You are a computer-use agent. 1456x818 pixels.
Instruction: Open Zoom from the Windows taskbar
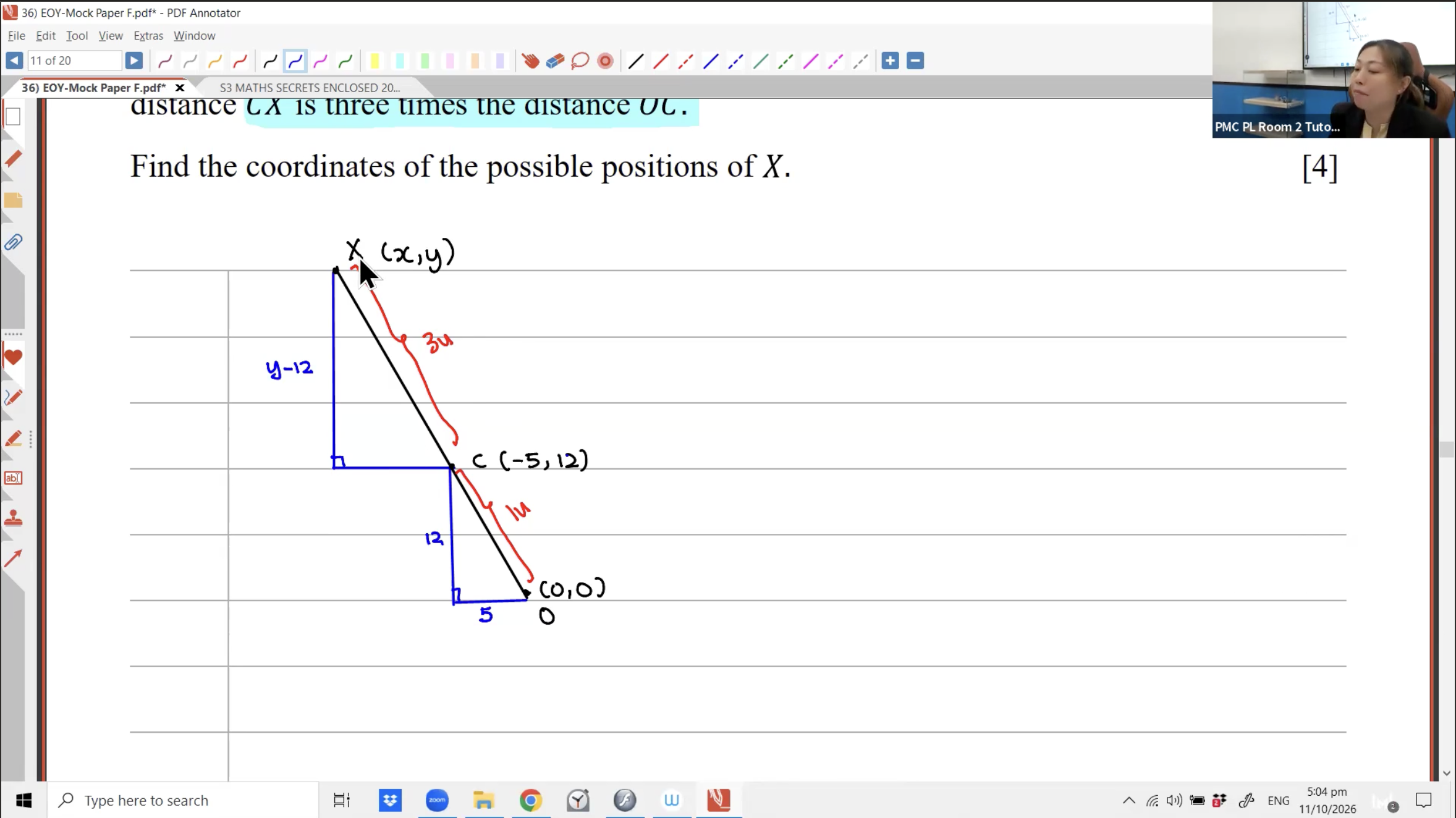(x=437, y=800)
